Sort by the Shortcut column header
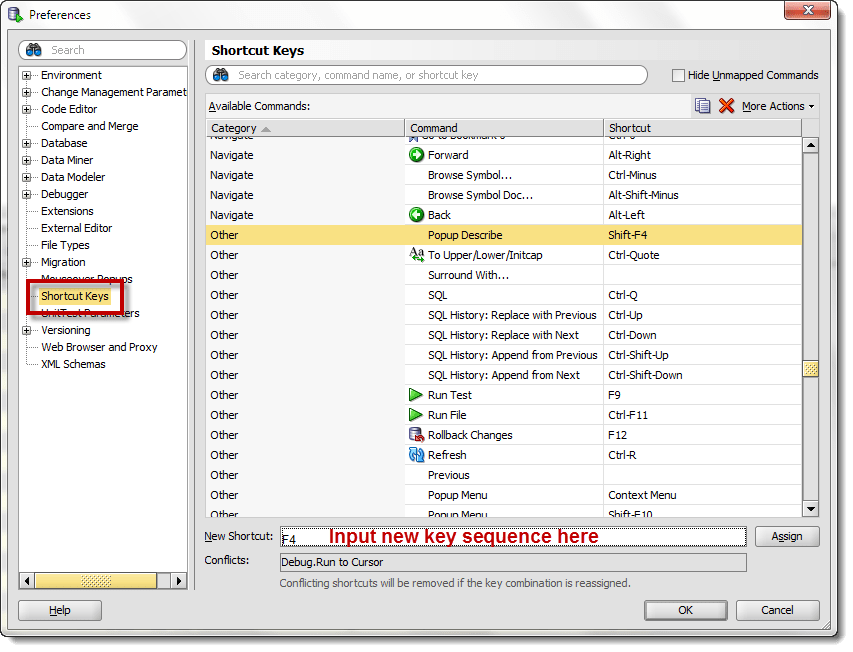Image resolution: width=853 pixels, height=652 pixels. coord(702,128)
